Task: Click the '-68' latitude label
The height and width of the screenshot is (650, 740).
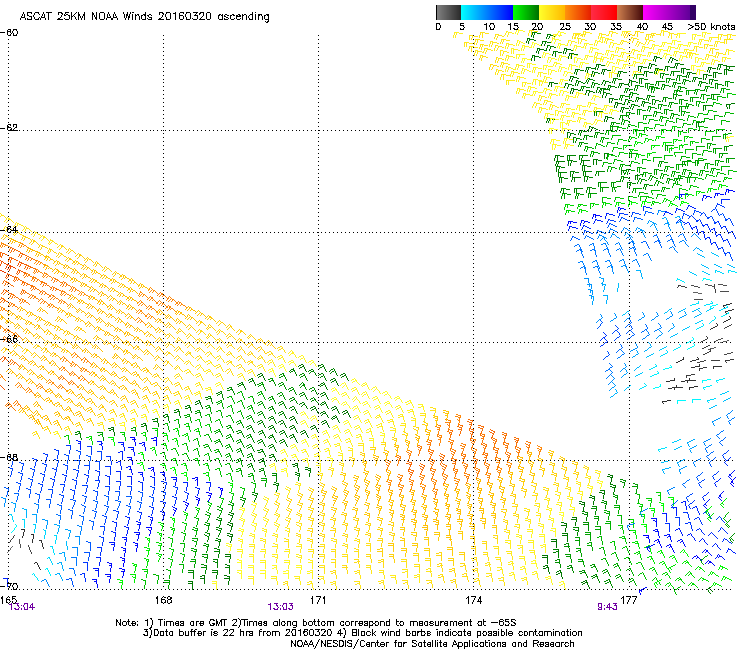Action: pyautogui.click(x=9, y=457)
